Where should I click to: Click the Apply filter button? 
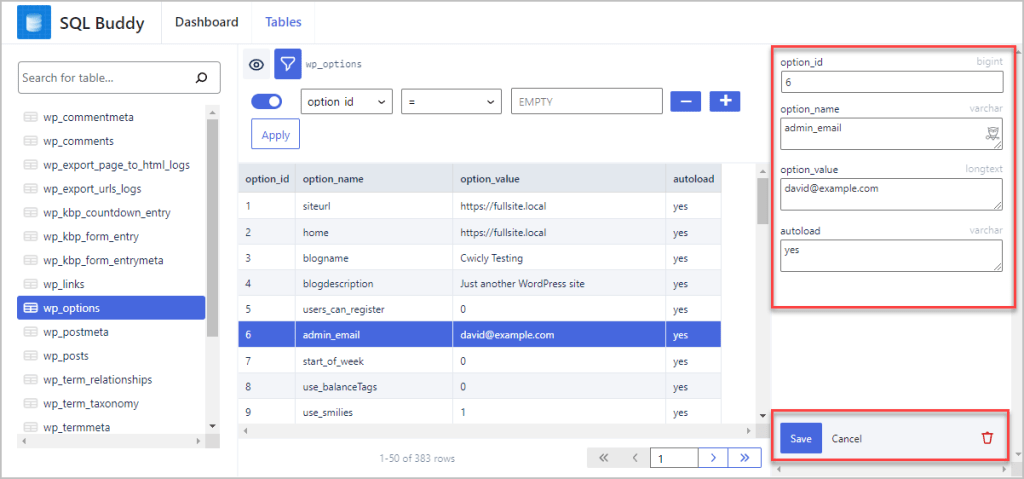[x=276, y=135]
